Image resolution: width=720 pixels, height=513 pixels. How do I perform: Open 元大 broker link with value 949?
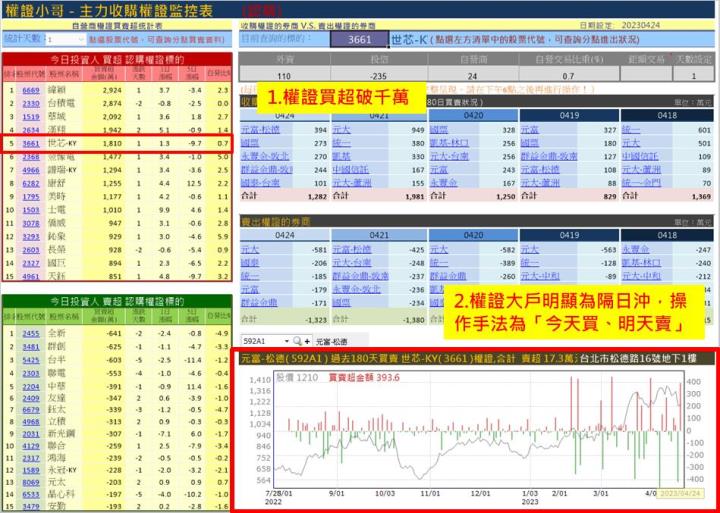(342, 130)
